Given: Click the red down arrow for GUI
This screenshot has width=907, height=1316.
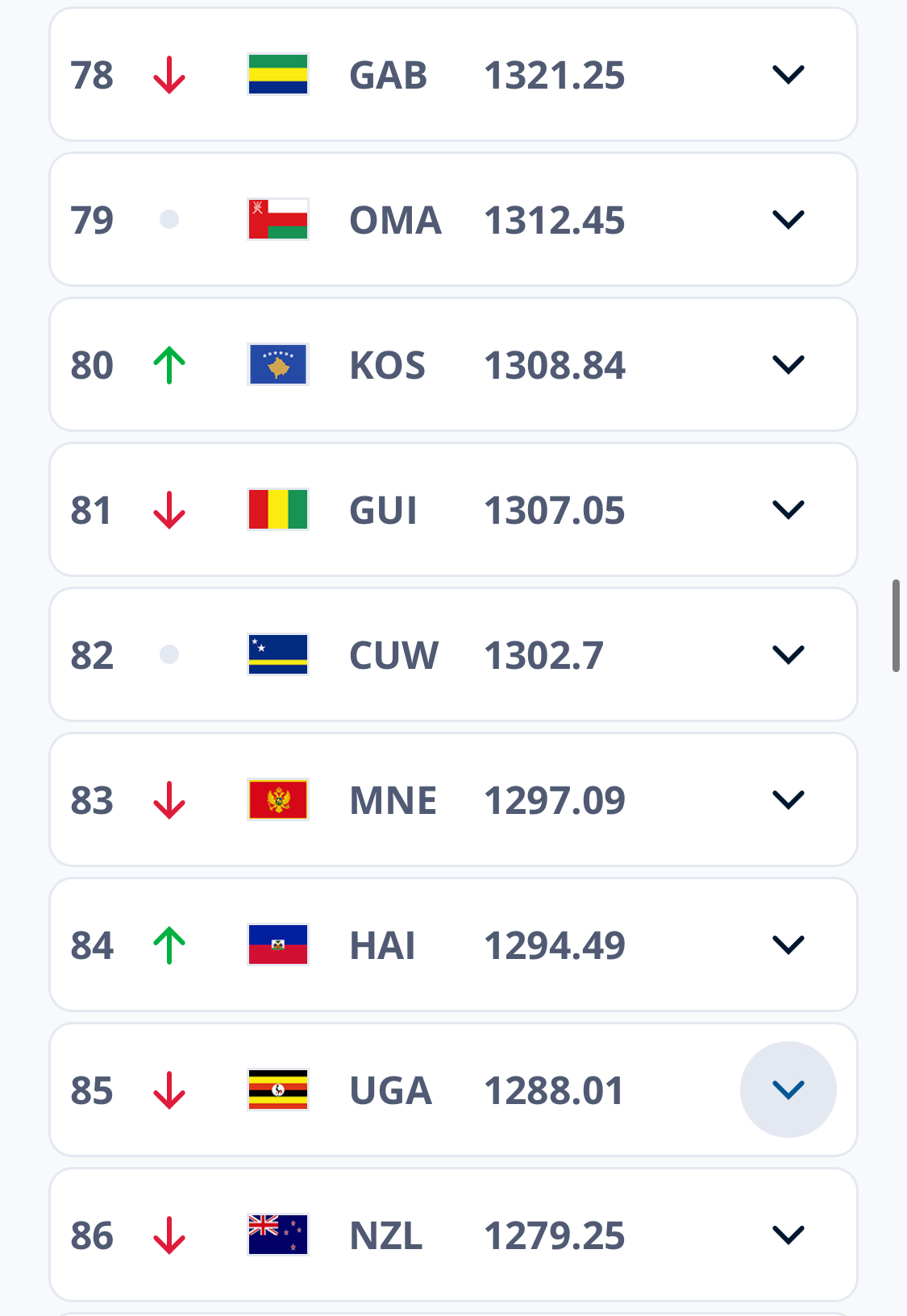Looking at the screenshot, I should pos(169,510).
